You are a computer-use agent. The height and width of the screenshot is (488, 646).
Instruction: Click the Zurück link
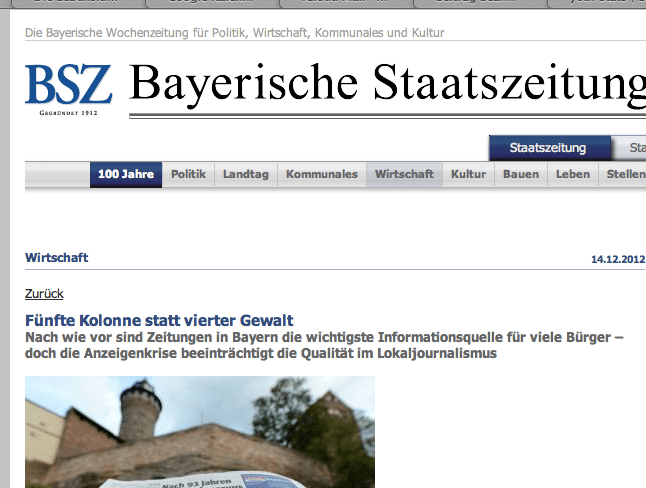[44, 294]
